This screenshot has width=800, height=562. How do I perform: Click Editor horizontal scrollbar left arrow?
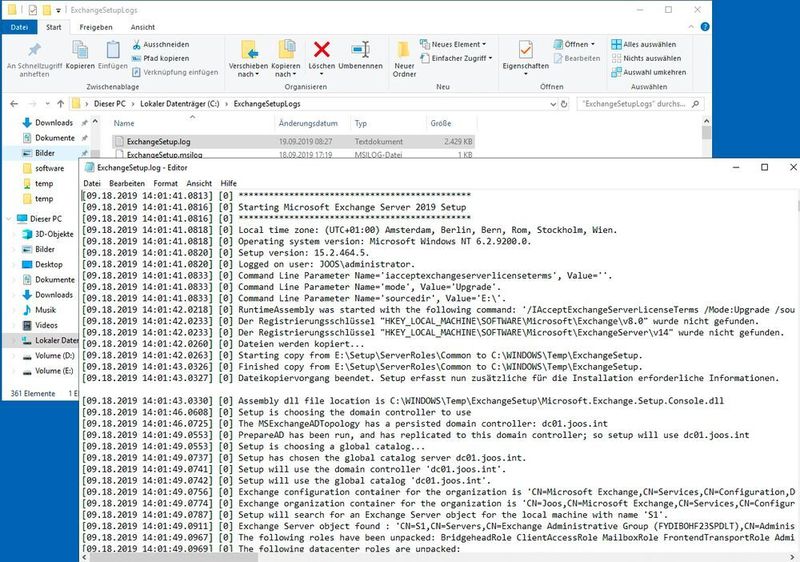85,557
